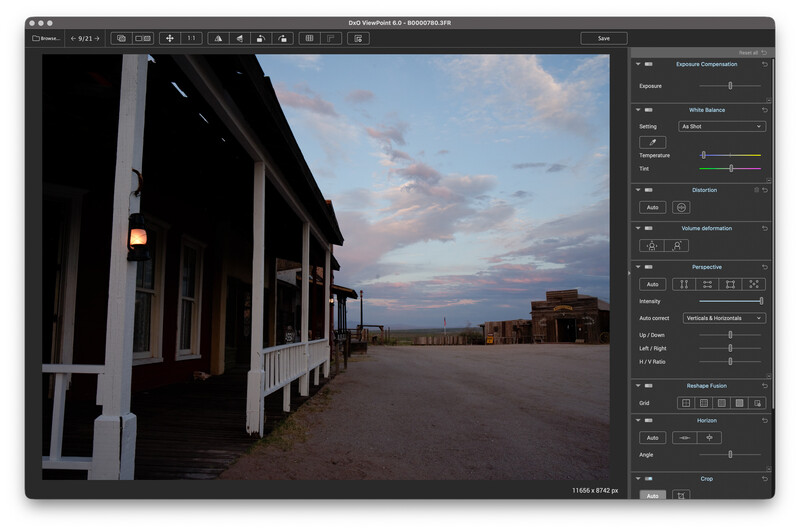
Task: Adjust the Perspective Intensity slider
Action: [730, 301]
